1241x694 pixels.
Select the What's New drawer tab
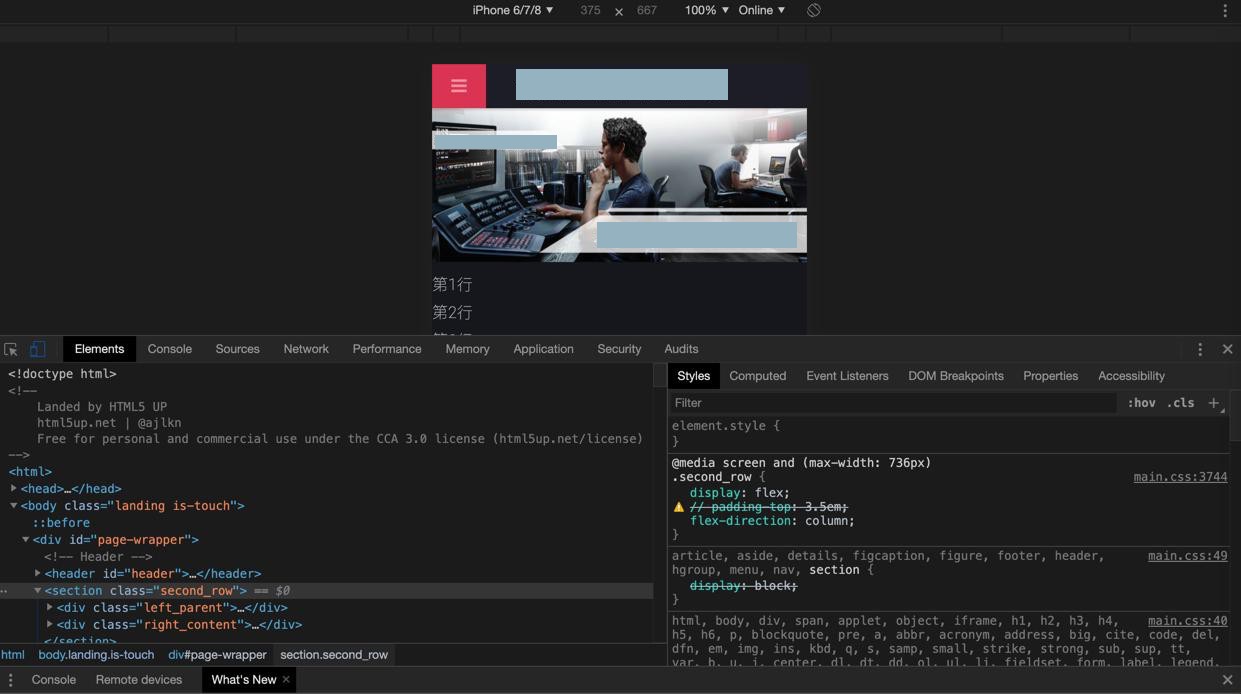[x=243, y=680]
